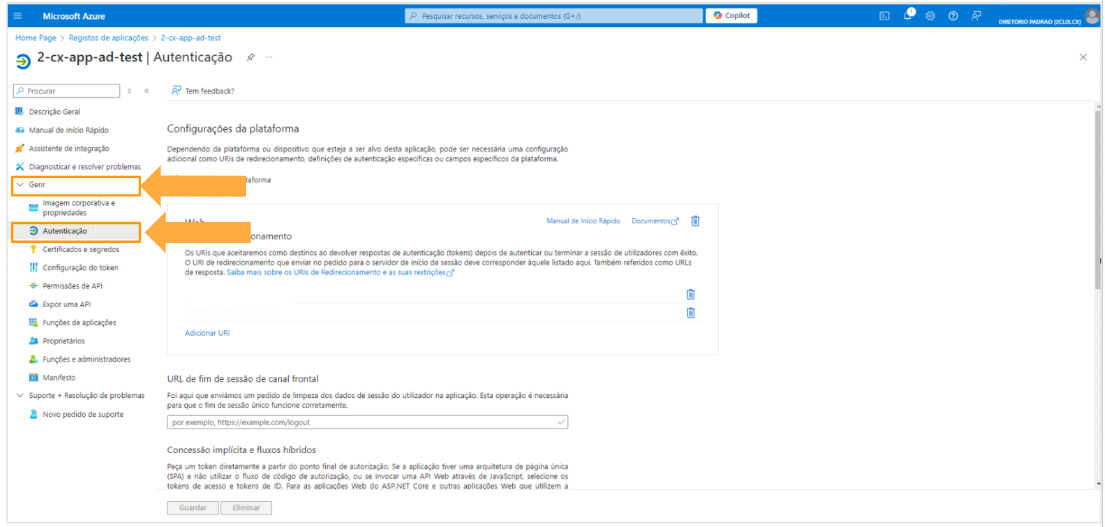Image resolution: width=1105 pixels, height=527 pixels.
Task: Collapse the sidebar with double chevron
Action: [x=147, y=91]
